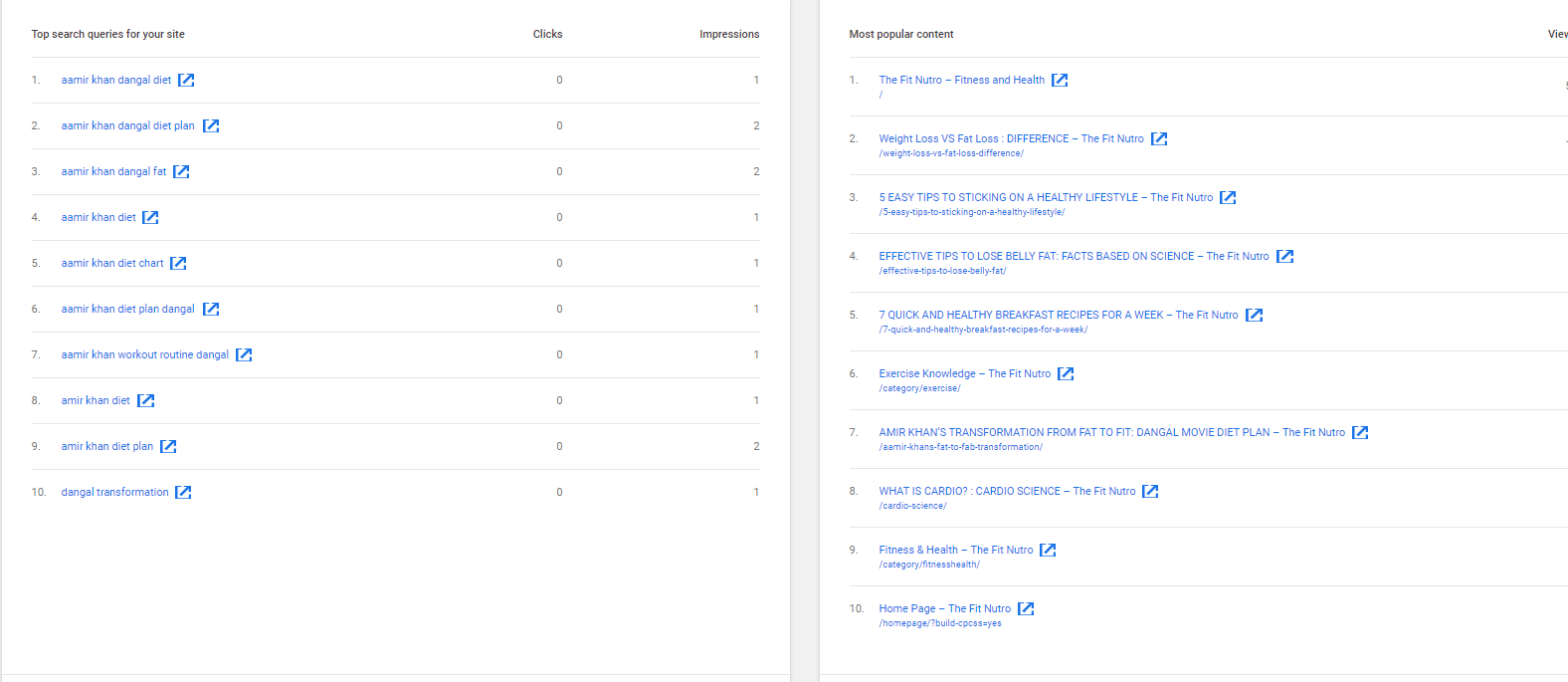
Task: Click 'WHAT IS CARDIO? : CARDIO SCIENCE' link
Action: 1007,491
